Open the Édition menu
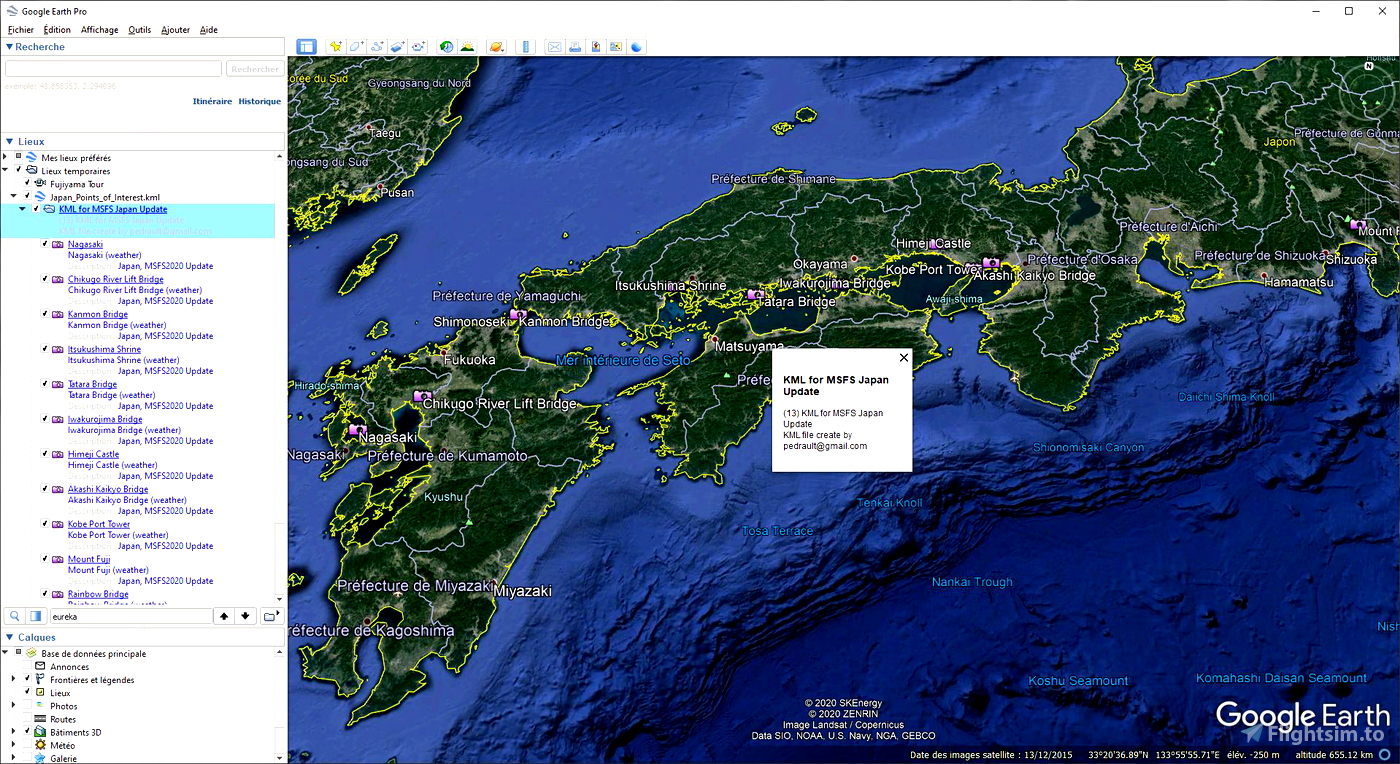The height and width of the screenshot is (764, 1400). (x=57, y=30)
